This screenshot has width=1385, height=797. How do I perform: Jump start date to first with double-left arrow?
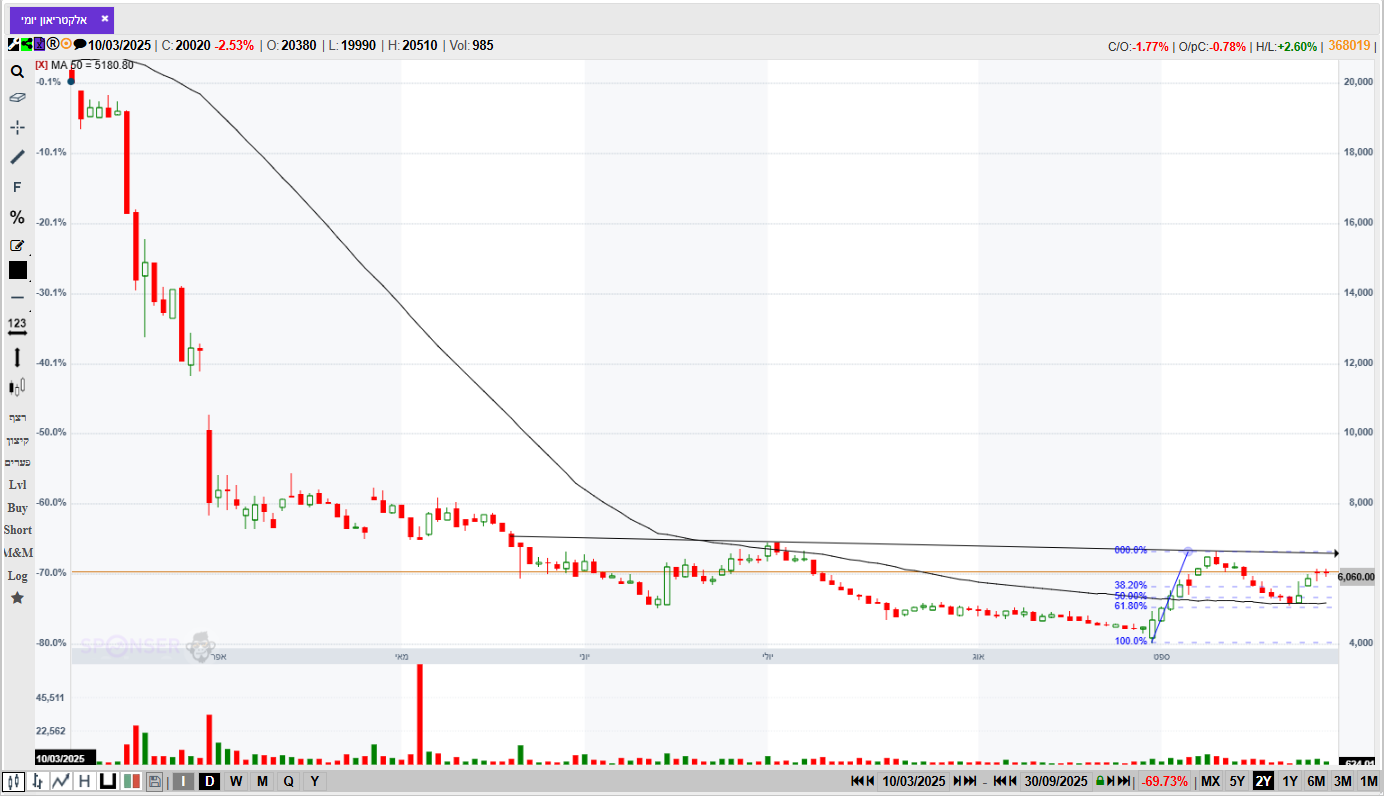point(857,781)
